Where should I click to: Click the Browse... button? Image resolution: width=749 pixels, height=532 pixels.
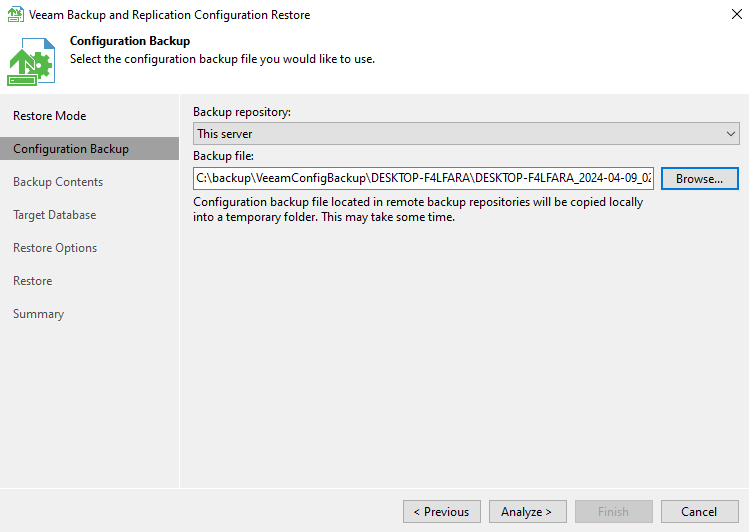pyautogui.click(x=700, y=179)
